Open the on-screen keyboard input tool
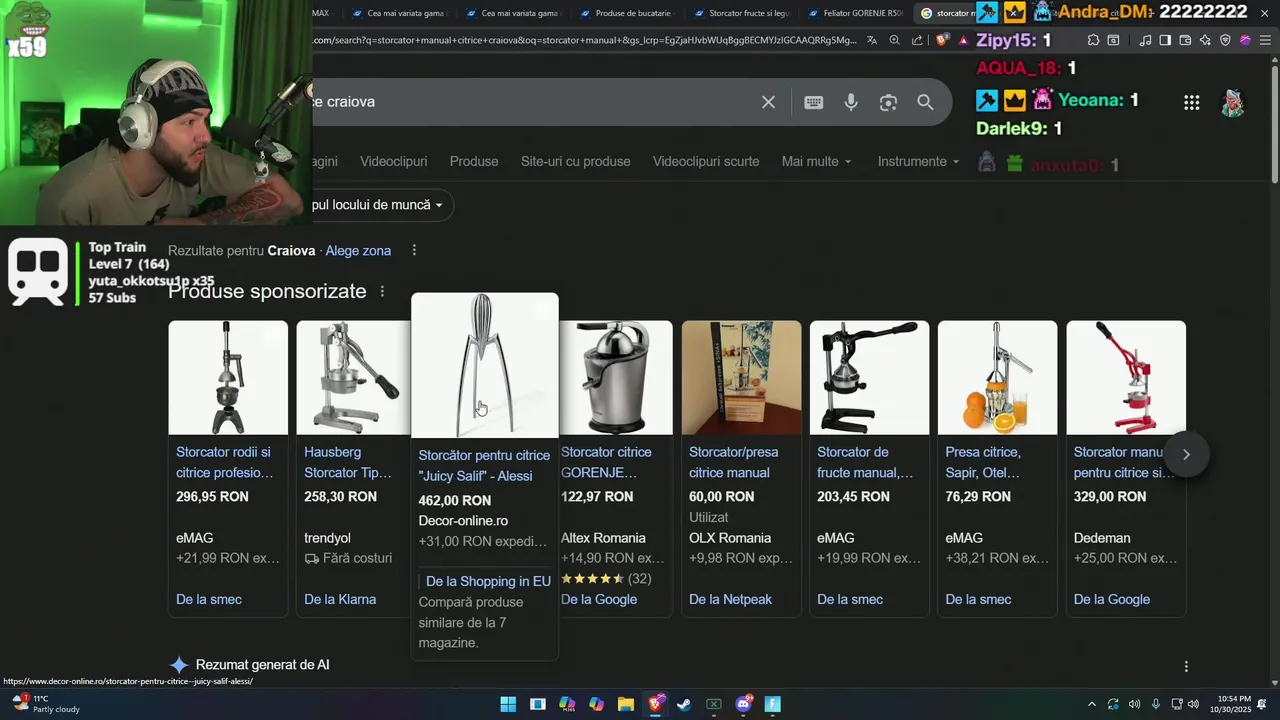This screenshot has width=1280, height=720. 814,102
